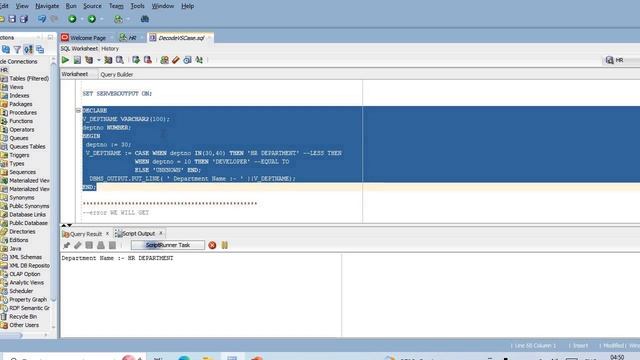Open the Run menu
The height and width of the screenshot is (360, 640).
[71, 6]
